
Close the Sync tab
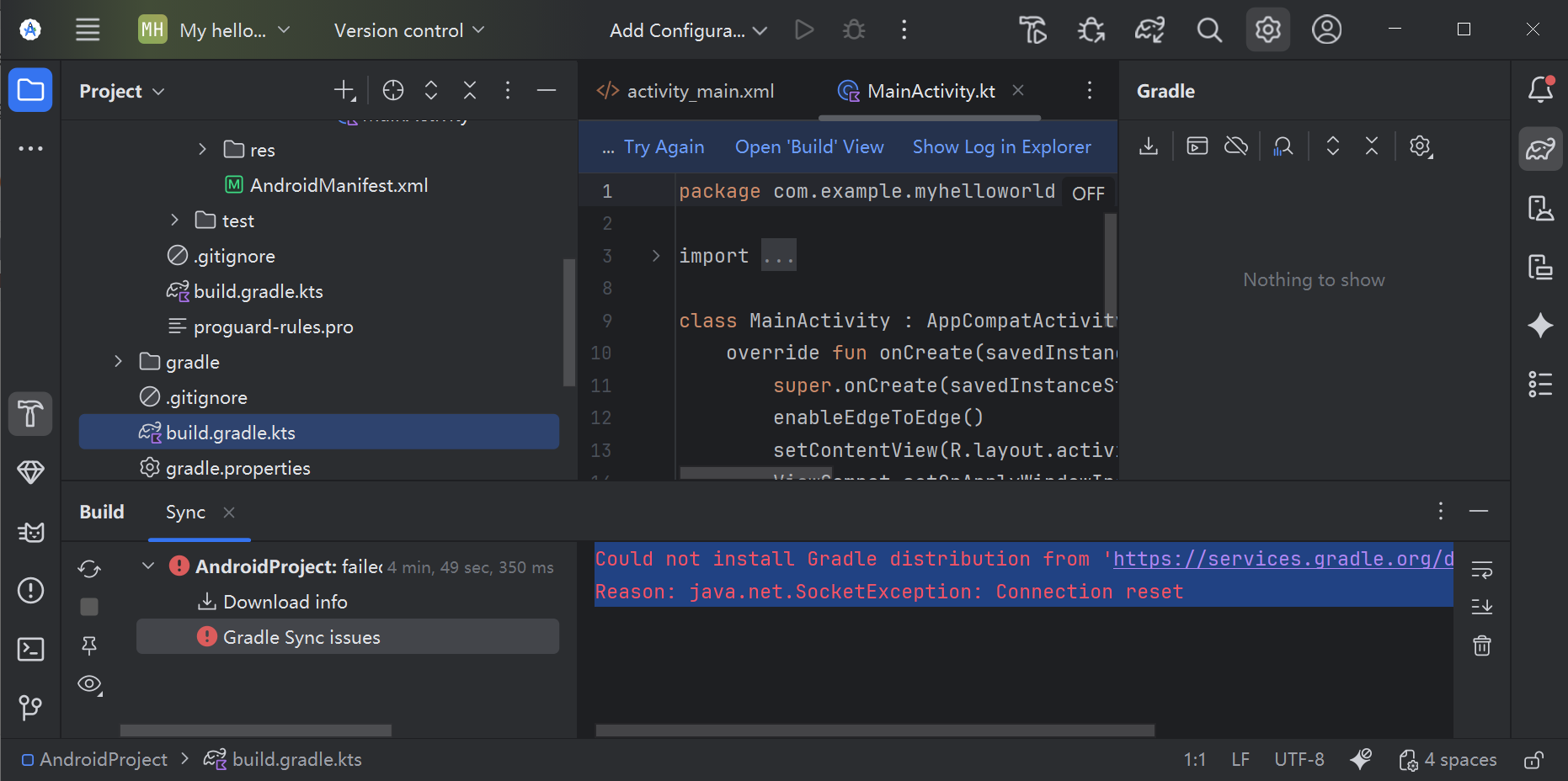pyautogui.click(x=229, y=513)
